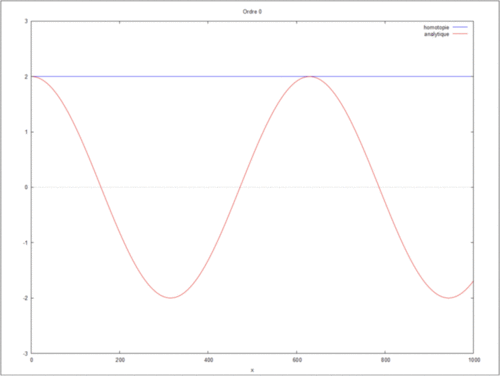Click the x-axis tick label 400
This screenshot has height=376, width=500.
pos(208,360)
